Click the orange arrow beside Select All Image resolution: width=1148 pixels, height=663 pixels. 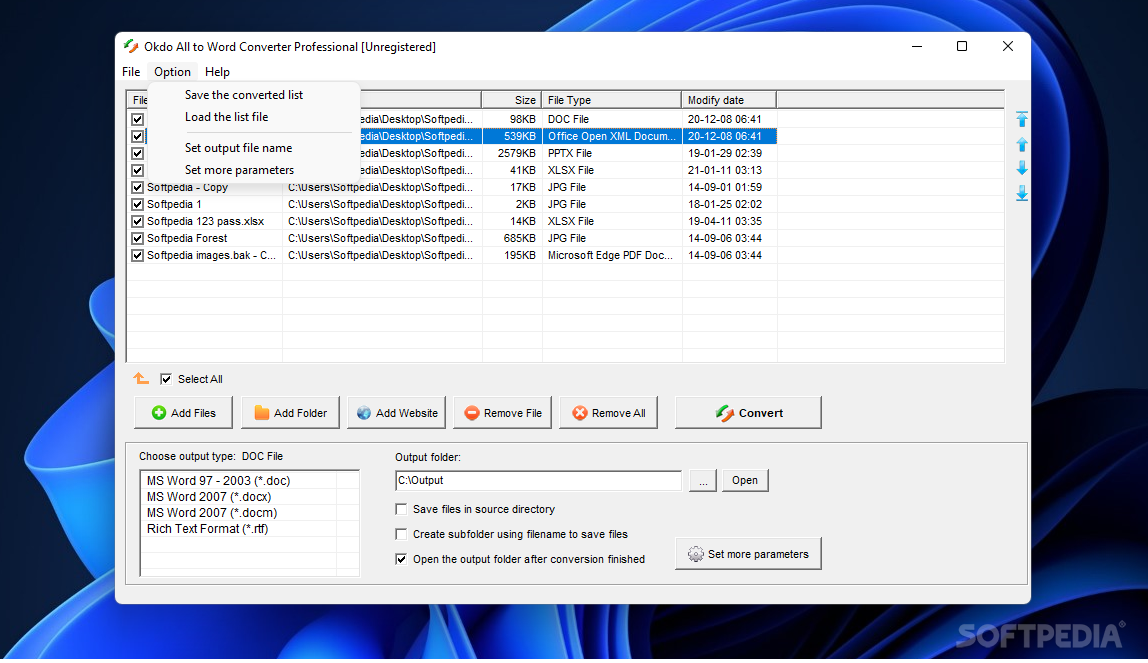pyautogui.click(x=141, y=378)
